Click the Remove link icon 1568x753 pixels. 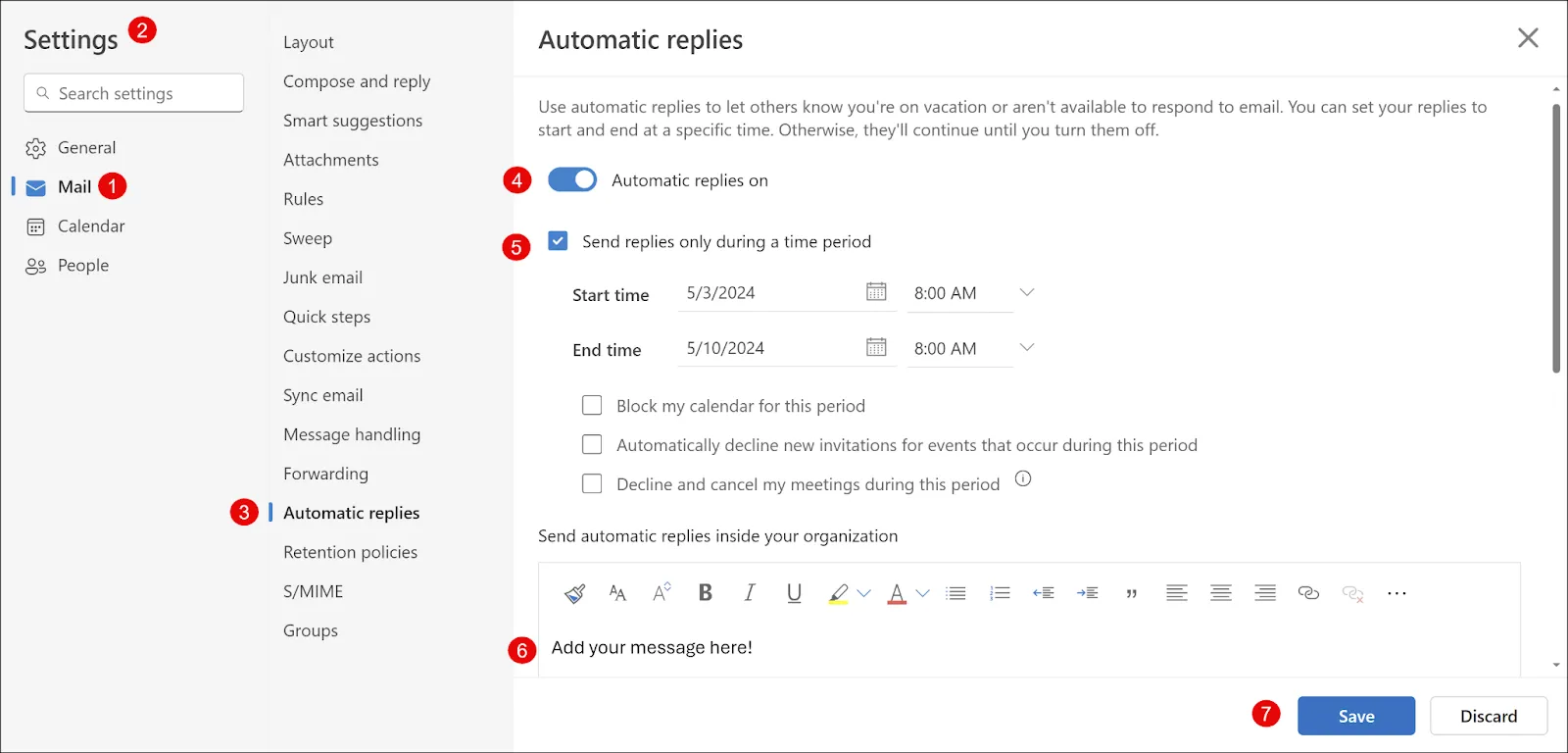[x=1352, y=593]
